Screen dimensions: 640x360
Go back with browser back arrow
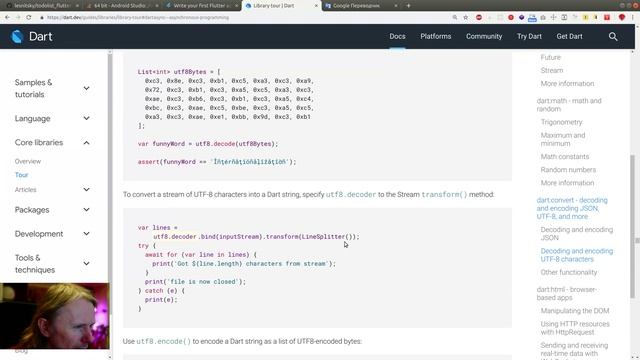point(7,18)
